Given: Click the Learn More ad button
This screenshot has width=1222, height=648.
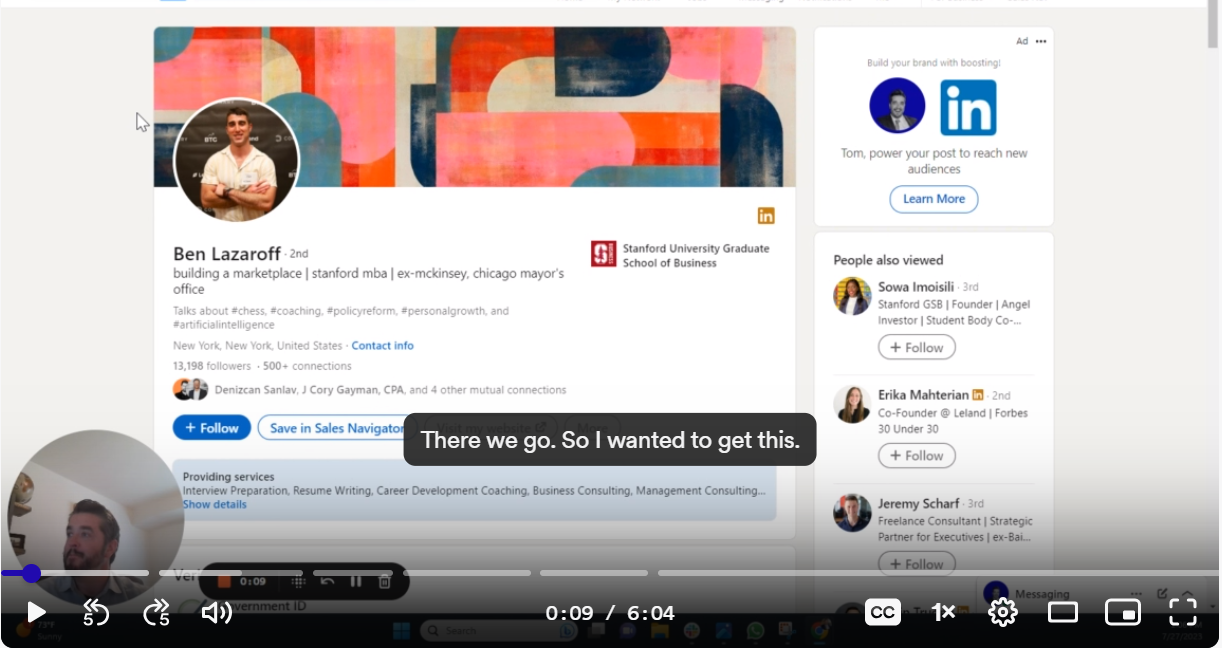Looking at the screenshot, I should (934, 199).
